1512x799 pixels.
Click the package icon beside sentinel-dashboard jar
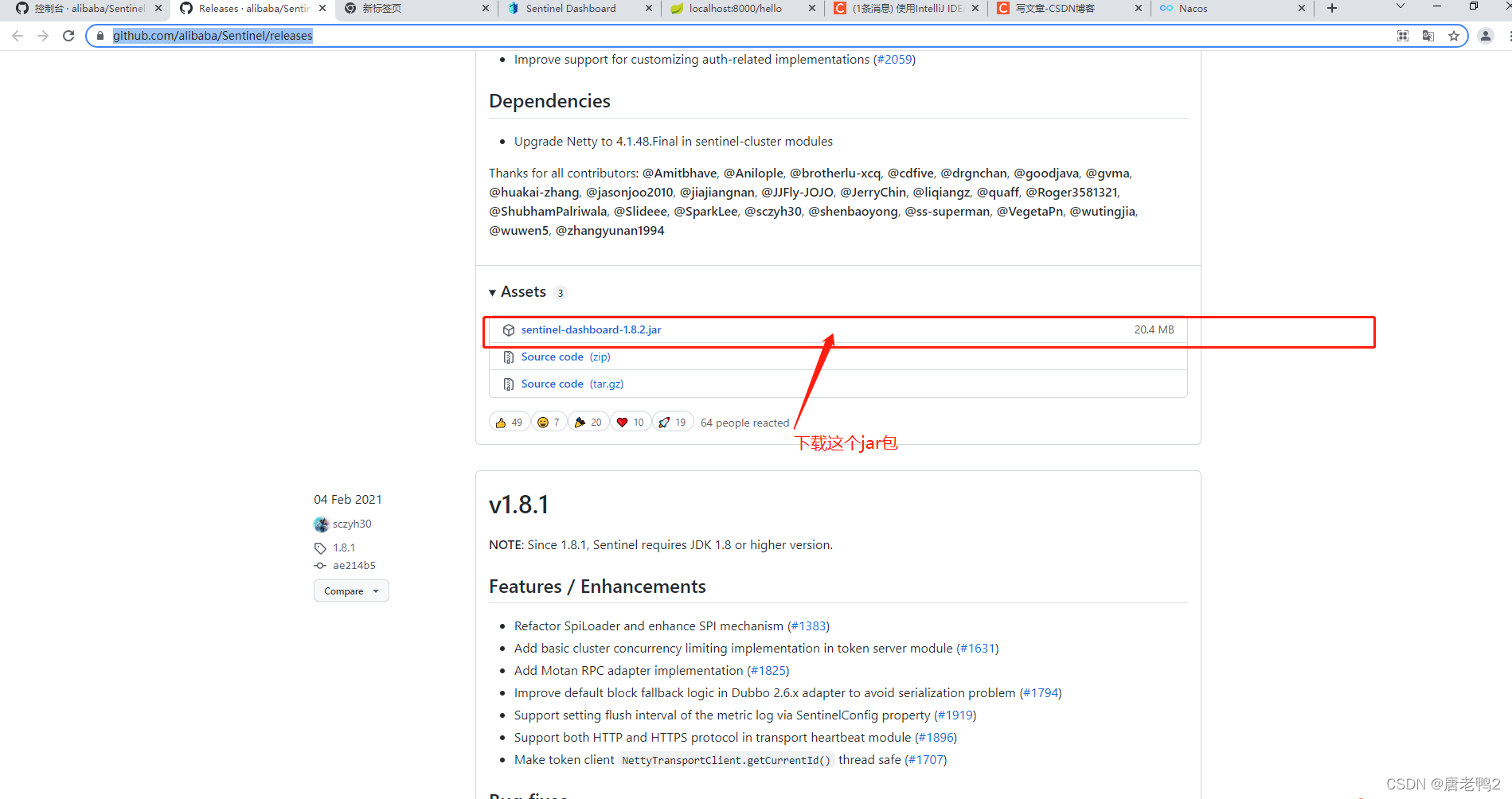(x=509, y=329)
